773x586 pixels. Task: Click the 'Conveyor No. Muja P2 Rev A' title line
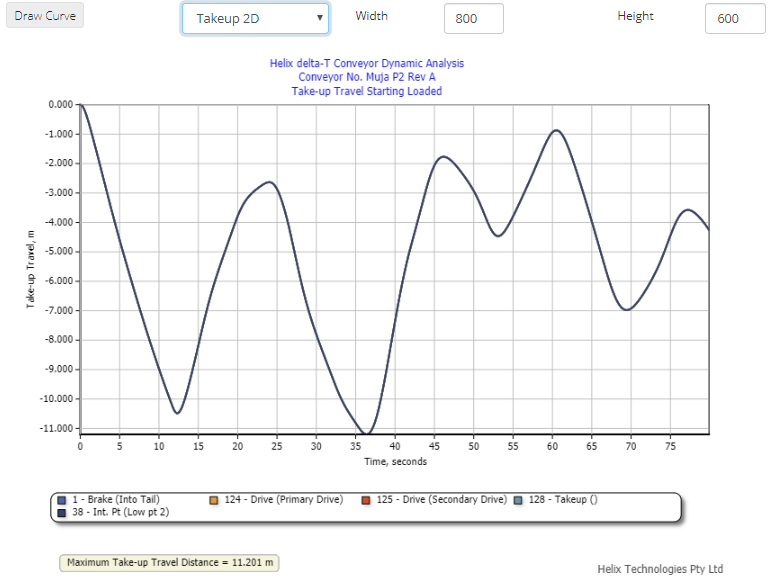pyautogui.click(x=366, y=77)
